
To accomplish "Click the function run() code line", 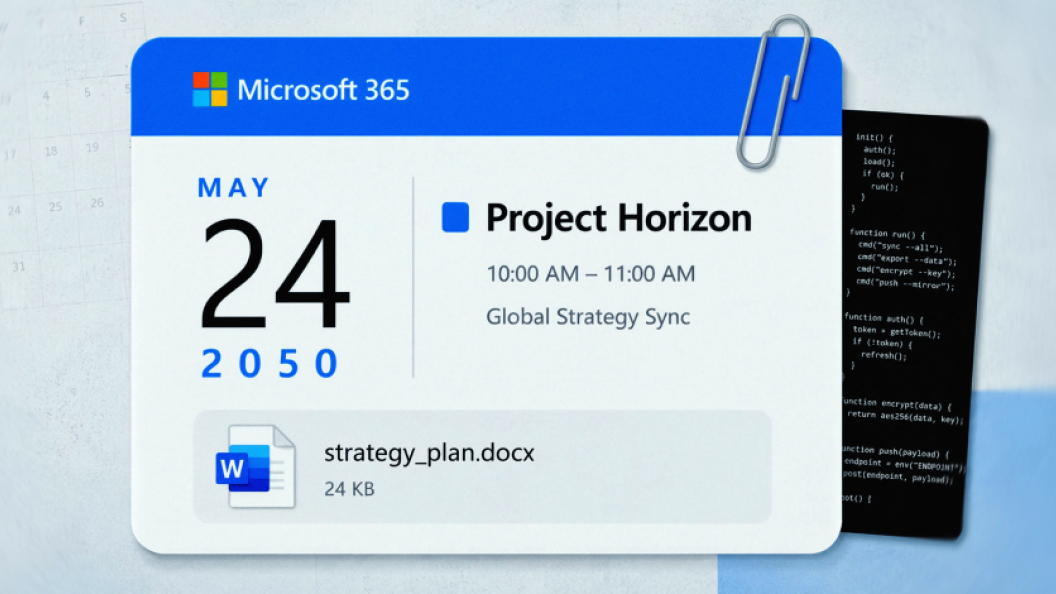I will (x=888, y=234).
